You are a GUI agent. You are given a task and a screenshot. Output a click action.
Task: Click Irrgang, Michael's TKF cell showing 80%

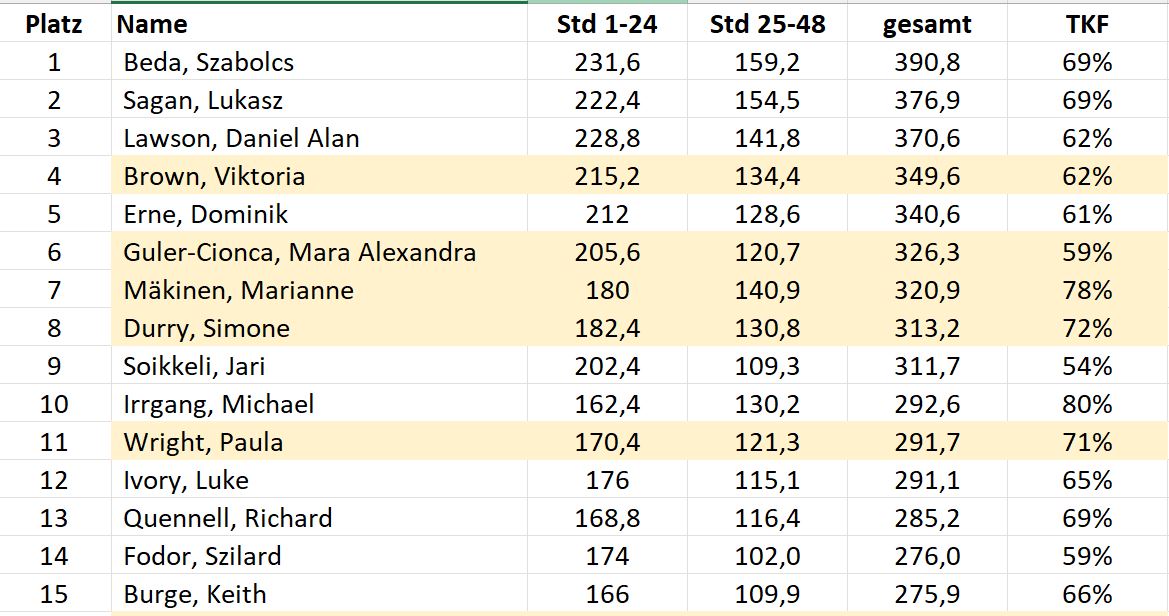click(1087, 404)
